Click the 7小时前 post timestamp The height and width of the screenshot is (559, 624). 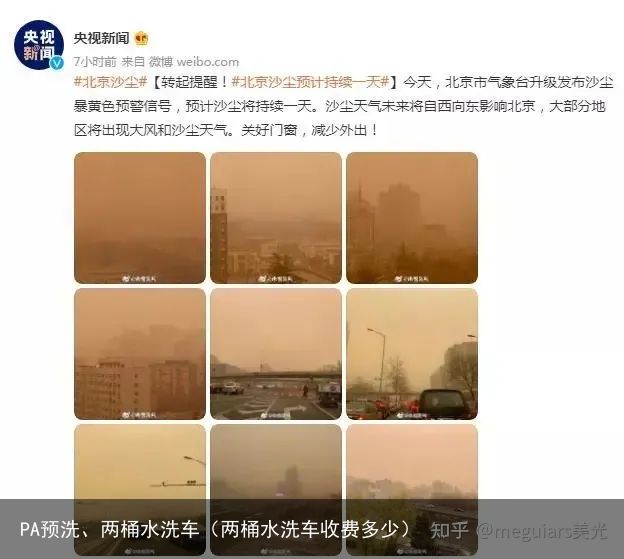[95, 62]
